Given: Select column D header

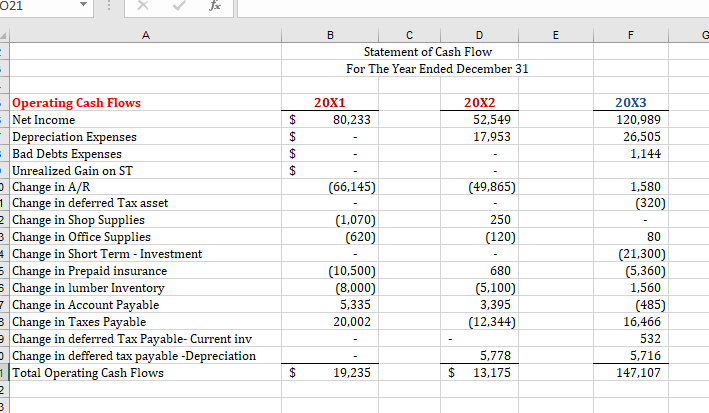Looking at the screenshot, I should 479,35.
